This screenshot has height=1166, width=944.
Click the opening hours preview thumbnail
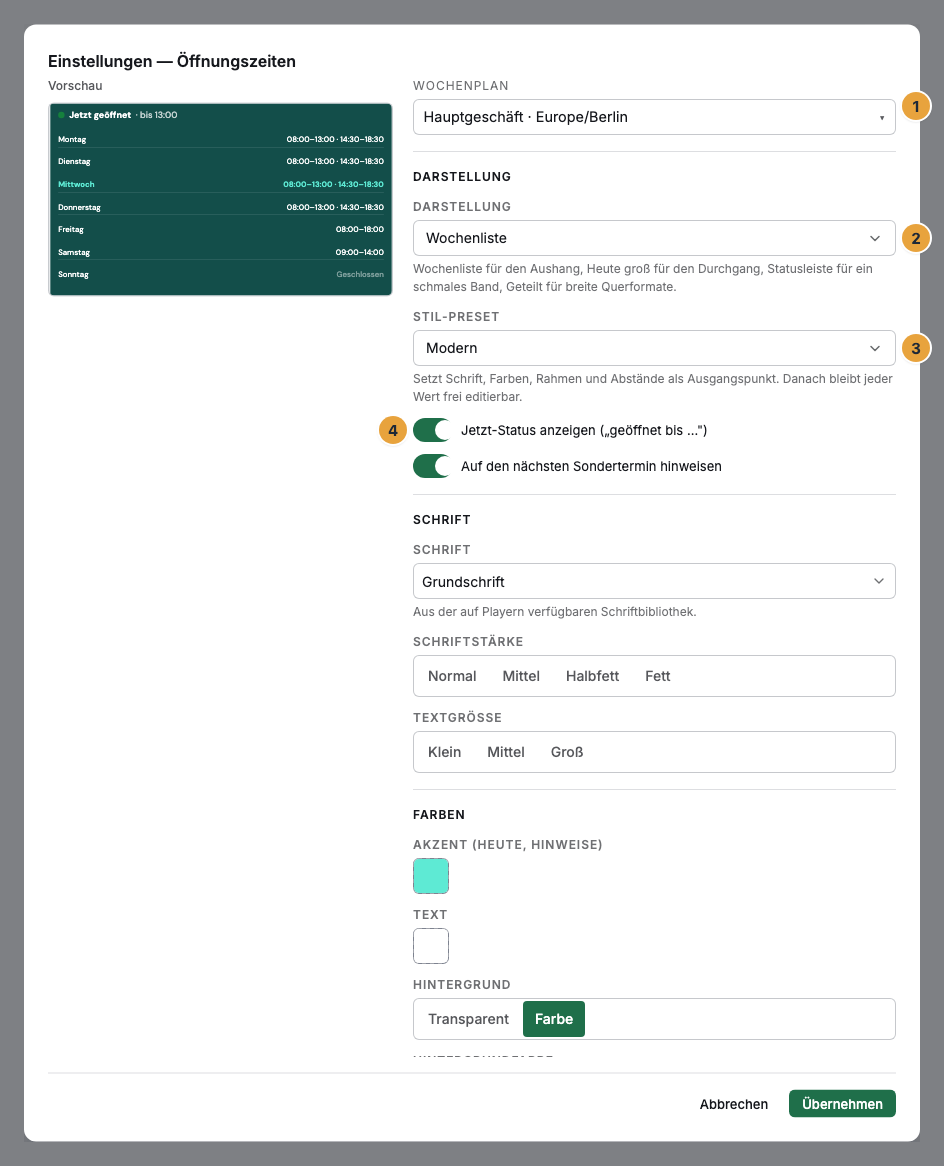(220, 199)
